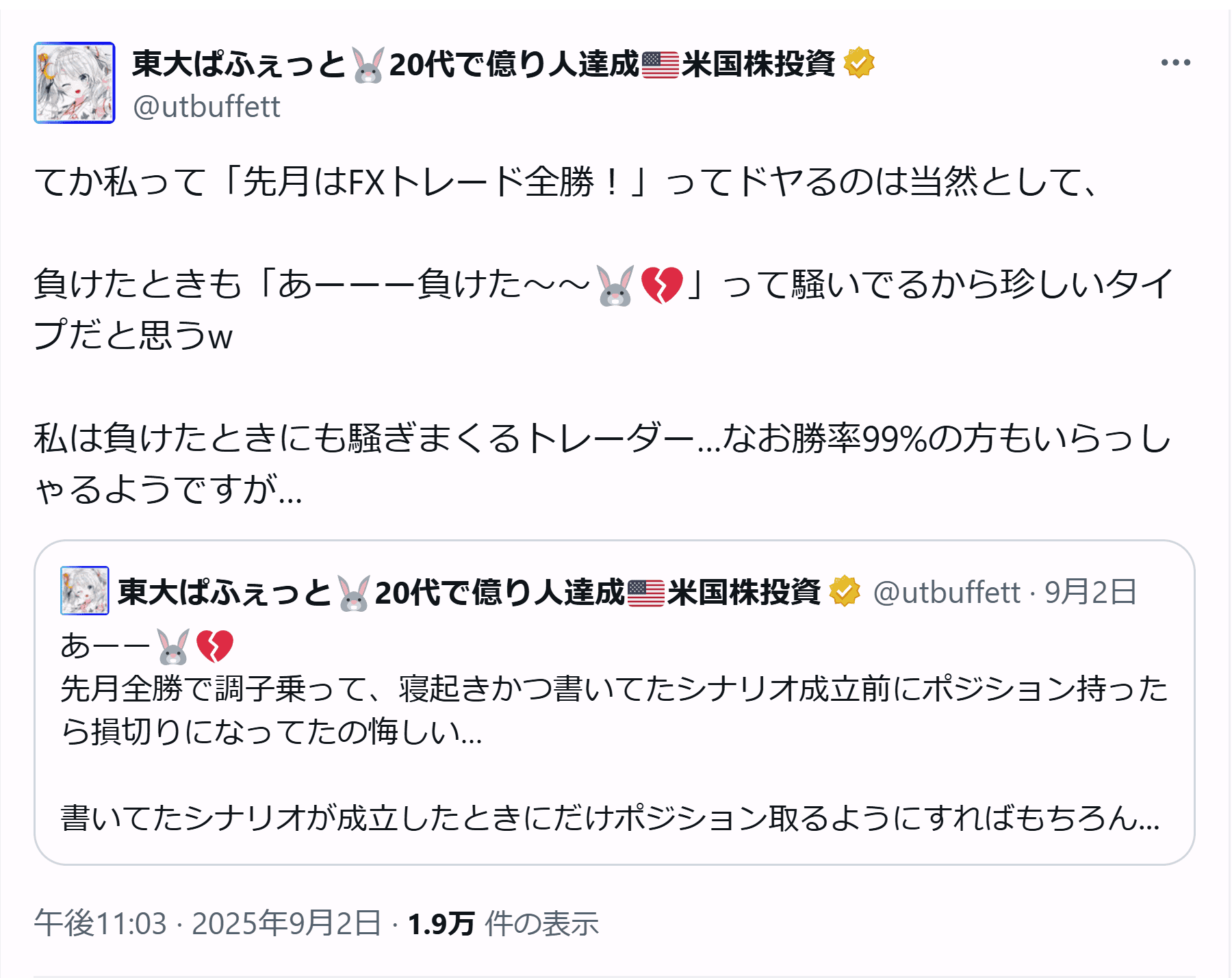The image size is (1232, 978).
Task: Click the 午後11:03 · 2025年9月2日 timestamp
Action: (207, 923)
